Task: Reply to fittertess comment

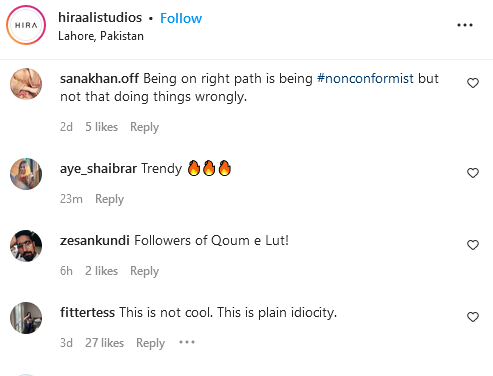Action: point(150,343)
